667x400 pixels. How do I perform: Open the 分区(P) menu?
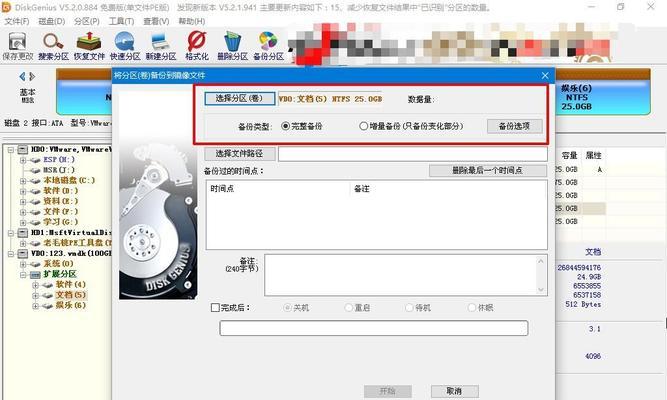point(86,21)
